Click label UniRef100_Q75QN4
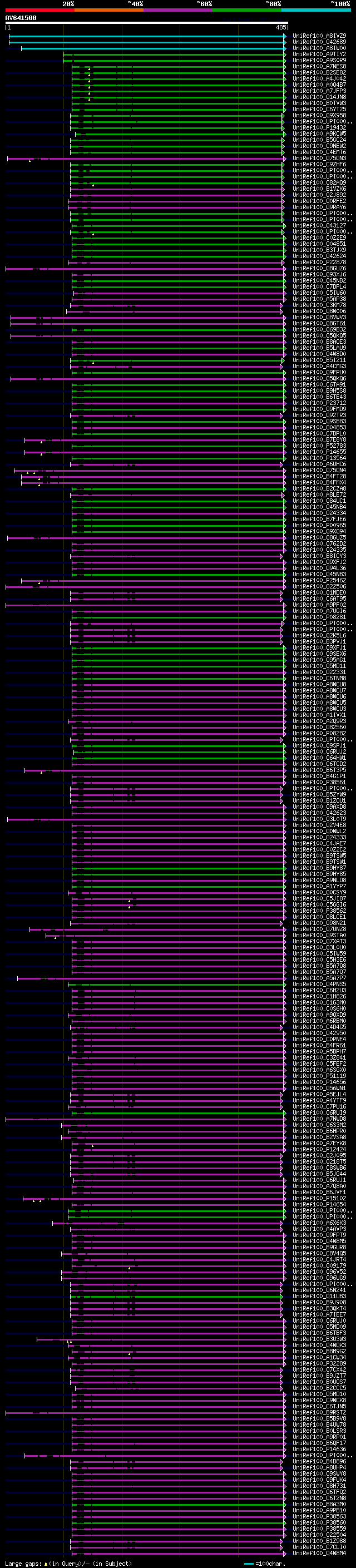The height and width of the screenshot is (1568, 356). (319, 471)
